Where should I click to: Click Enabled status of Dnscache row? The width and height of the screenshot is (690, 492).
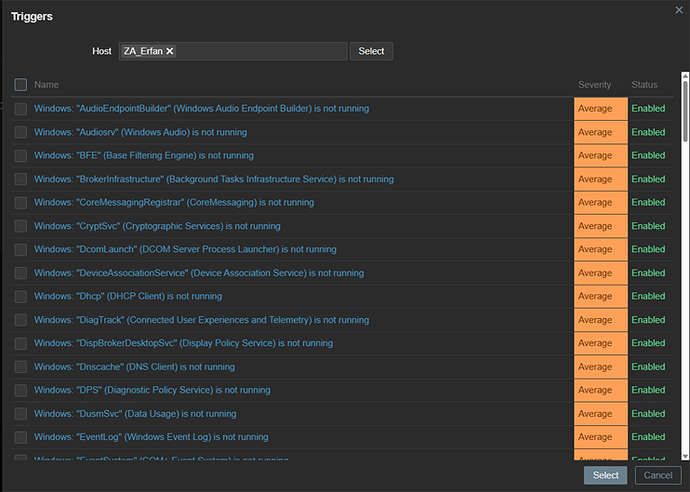[648, 367]
